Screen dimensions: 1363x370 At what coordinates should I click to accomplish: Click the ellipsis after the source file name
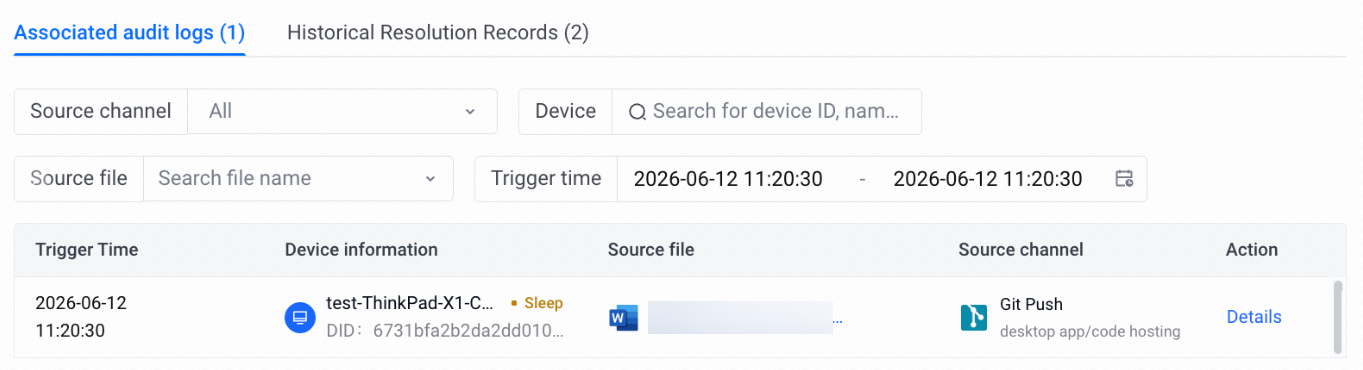837,320
